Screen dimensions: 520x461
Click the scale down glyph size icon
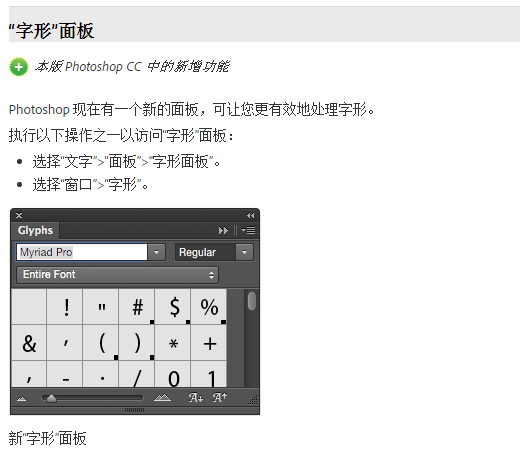196,397
